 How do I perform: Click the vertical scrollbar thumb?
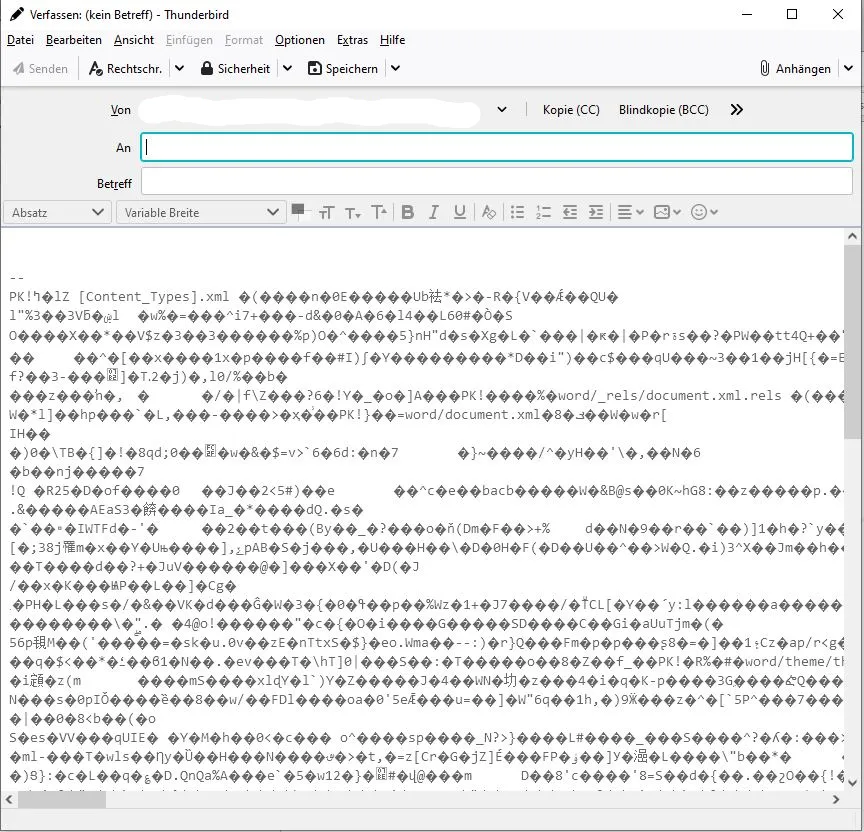point(852,342)
